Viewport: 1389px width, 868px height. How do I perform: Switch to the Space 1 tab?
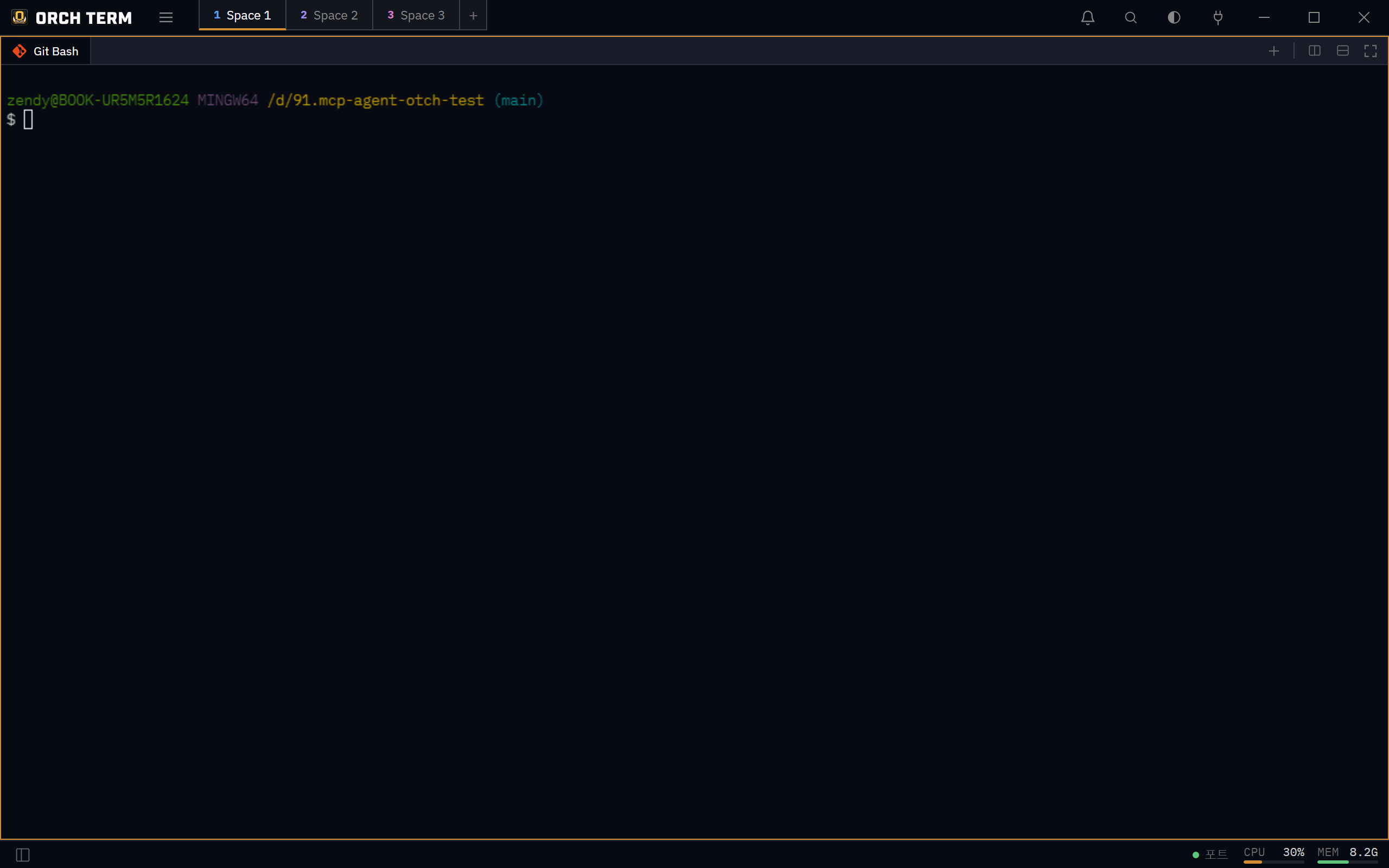coord(242,16)
